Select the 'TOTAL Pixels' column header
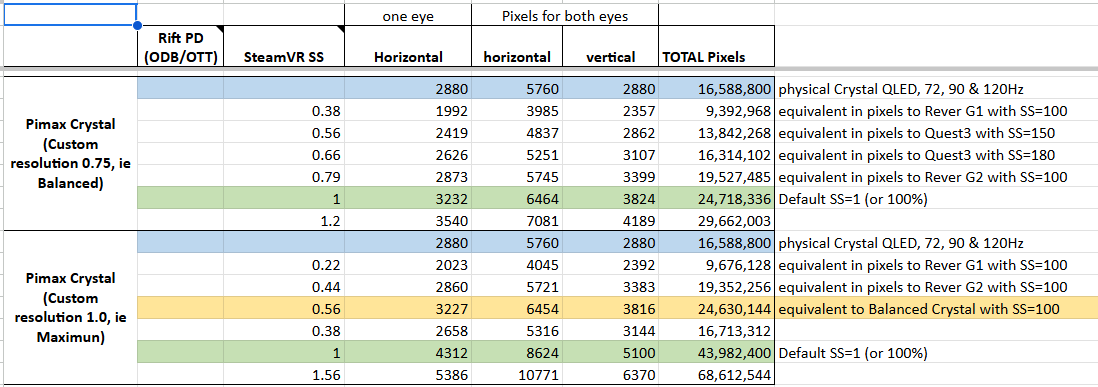The image size is (1098, 387). point(716,47)
